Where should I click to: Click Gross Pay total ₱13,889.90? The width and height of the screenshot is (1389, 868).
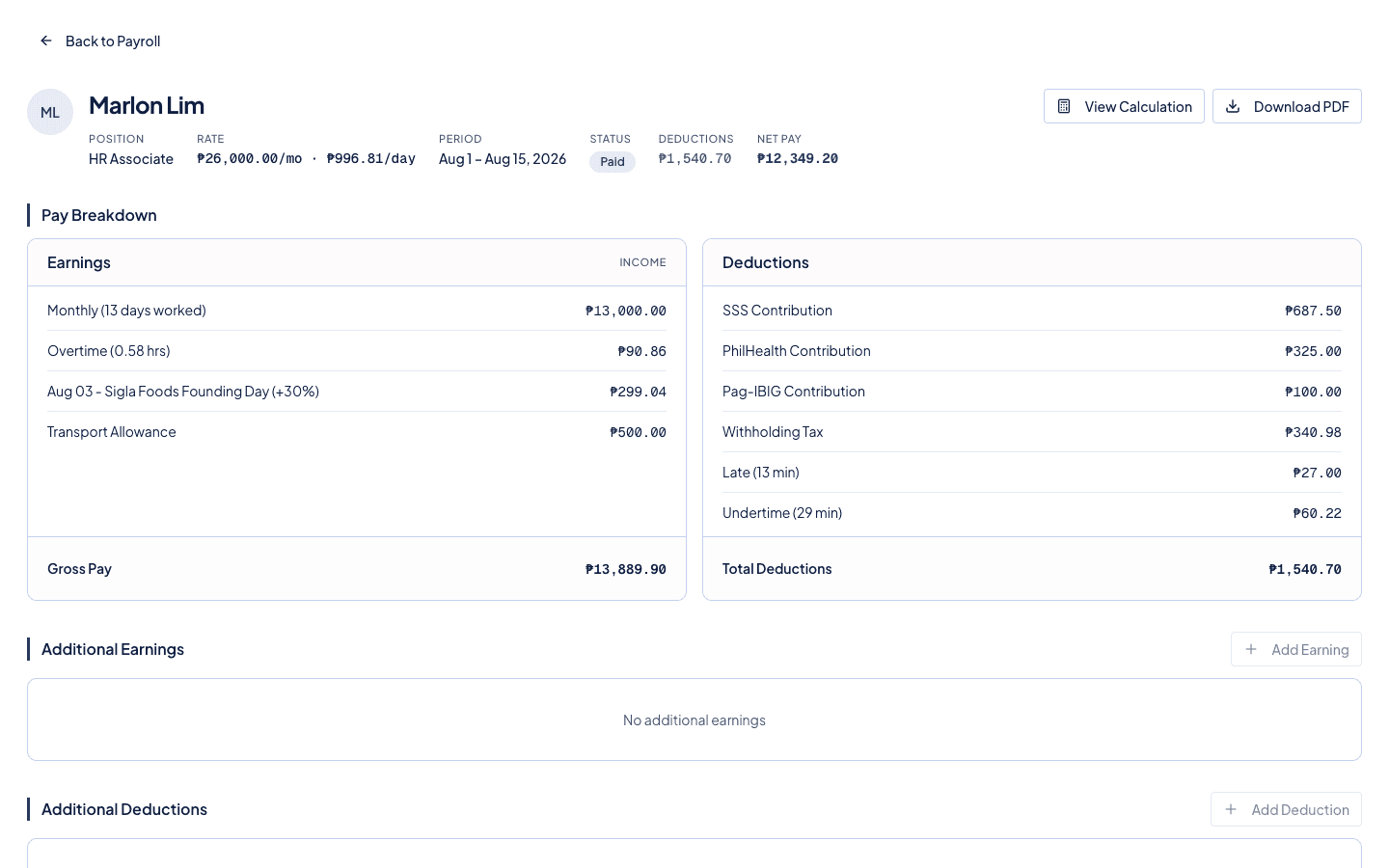point(626,569)
